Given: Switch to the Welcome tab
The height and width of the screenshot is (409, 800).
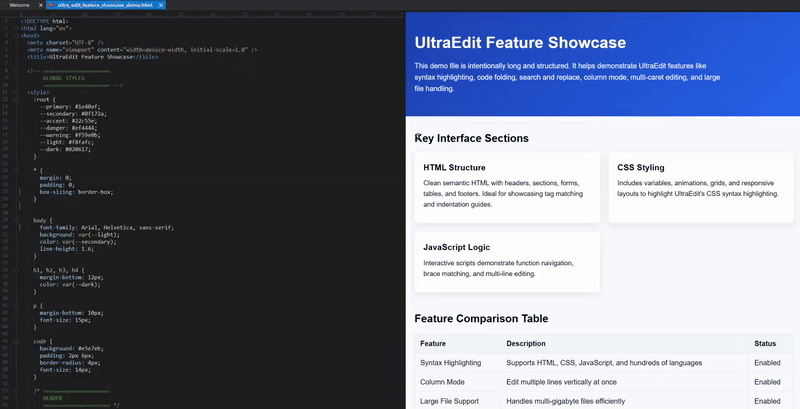Looking at the screenshot, I should 18,5.
